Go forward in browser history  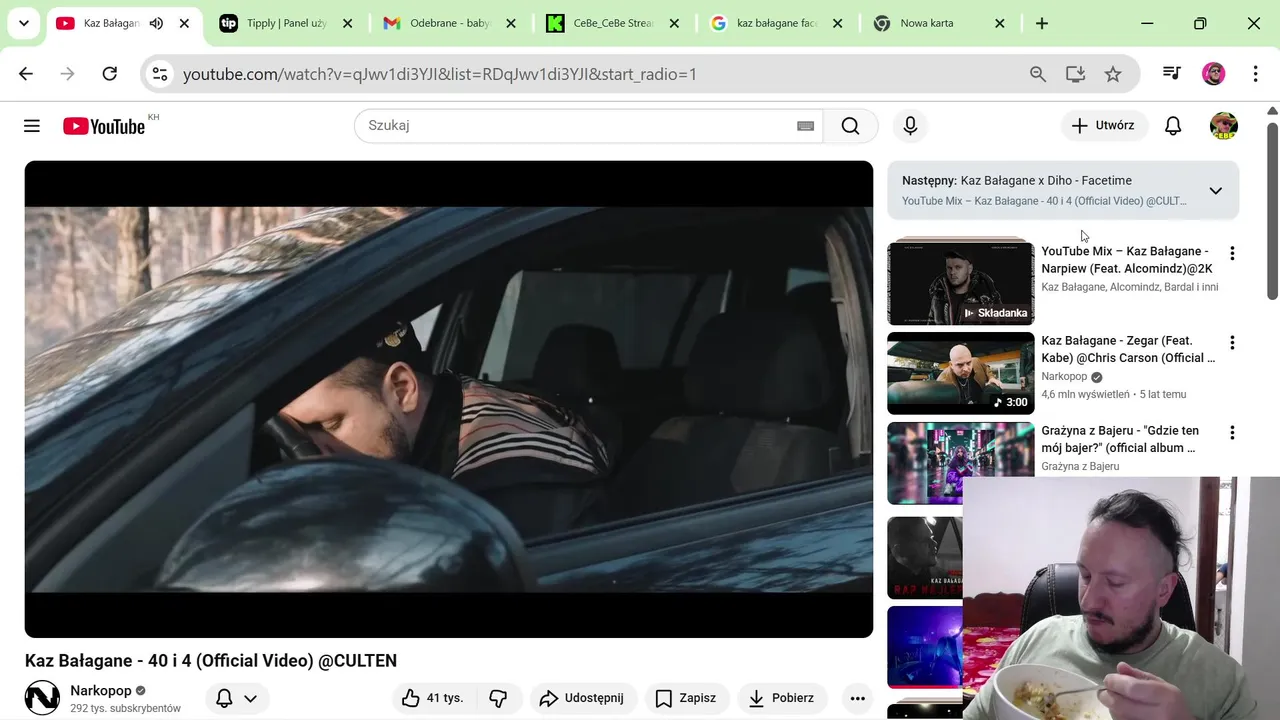coord(67,74)
